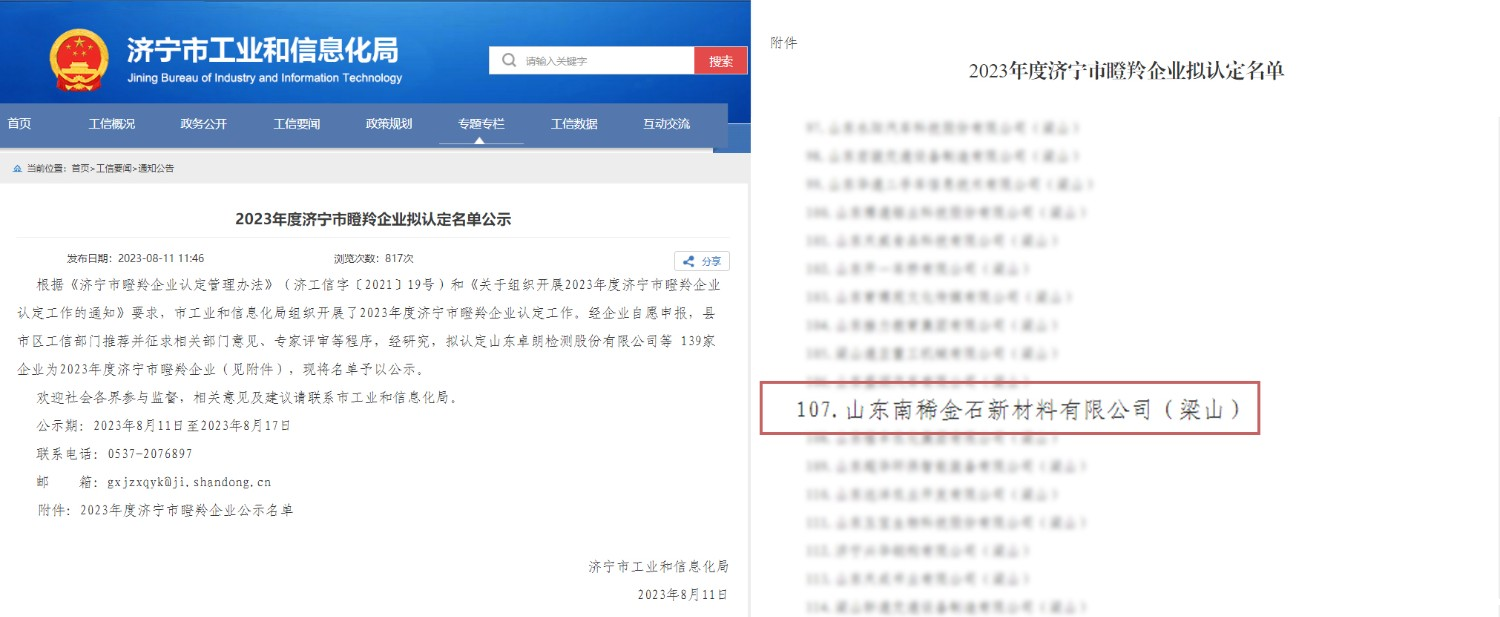The width and height of the screenshot is (1500, 617).
Task: Switch to the 专题专栏 section
Action: pyautogui.click(x=481, y=124)
